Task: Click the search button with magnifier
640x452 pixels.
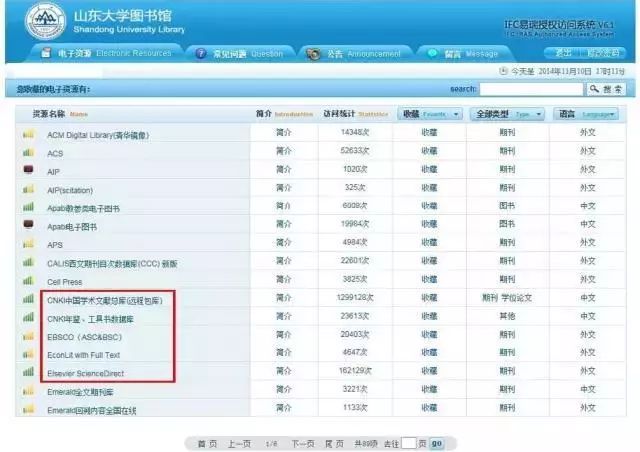Action: (x=606, y=89)
